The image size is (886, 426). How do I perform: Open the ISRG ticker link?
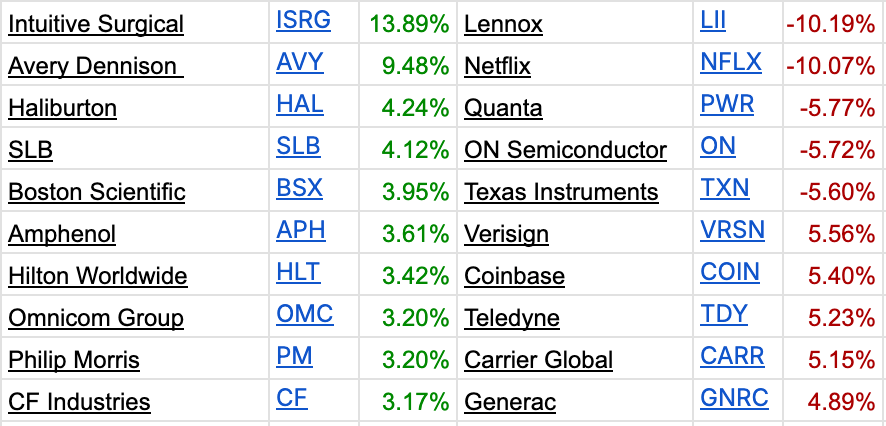pyautogui.click(x=303, y=21)
